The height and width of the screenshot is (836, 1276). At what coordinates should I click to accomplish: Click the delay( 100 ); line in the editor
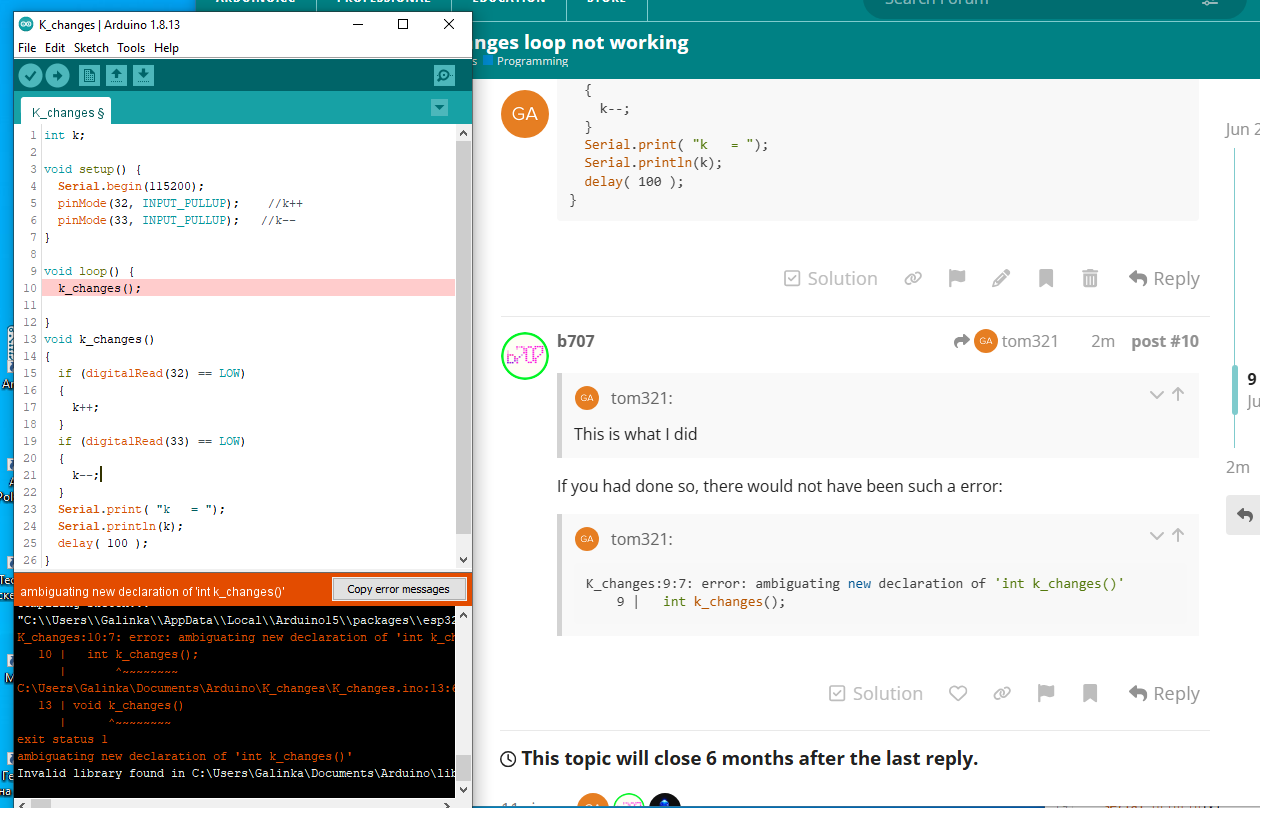(102, 543)
